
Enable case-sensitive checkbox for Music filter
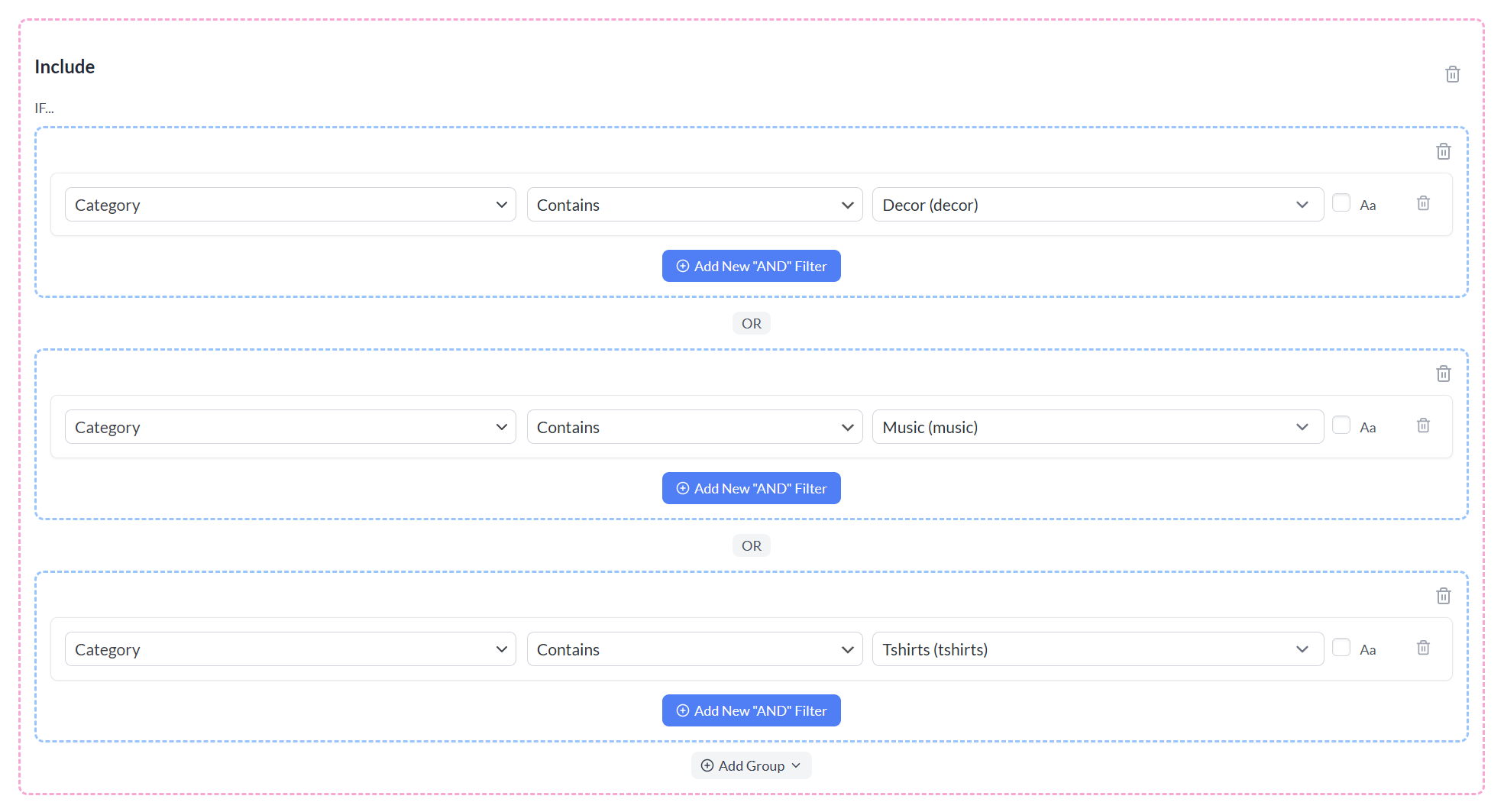point(1341,425)
